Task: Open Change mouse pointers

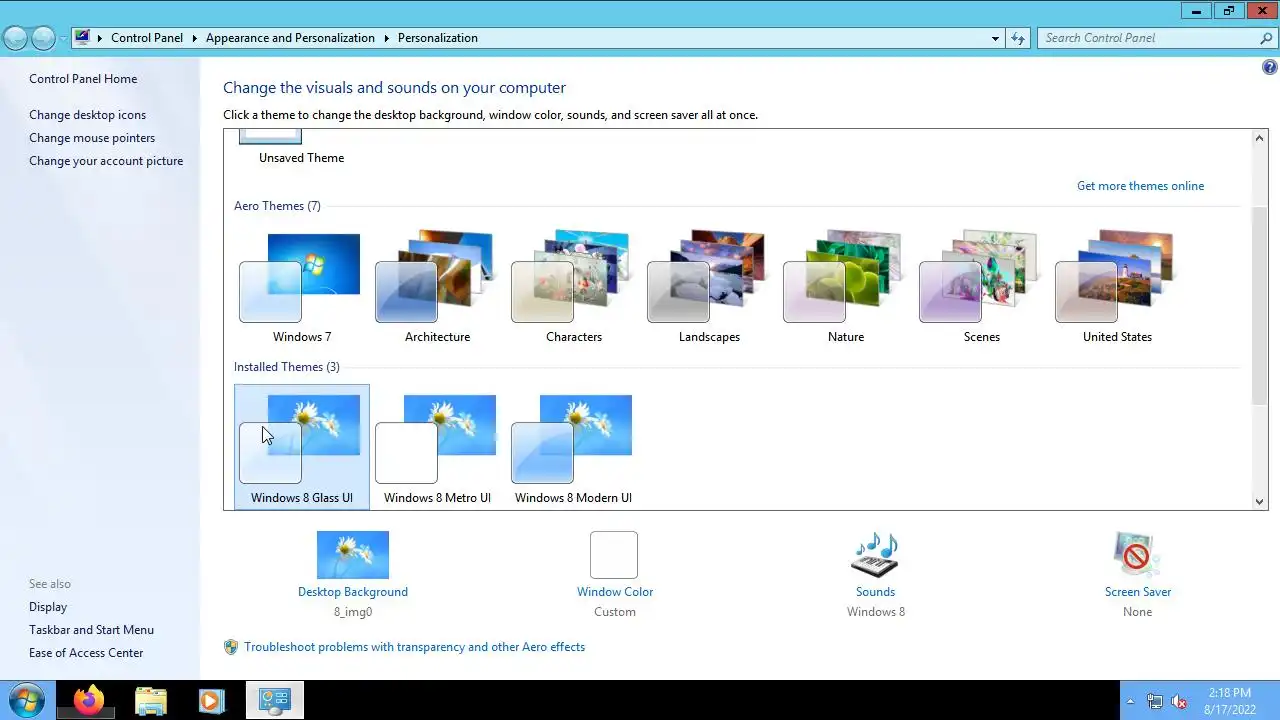Action: (x=92, y=138)
